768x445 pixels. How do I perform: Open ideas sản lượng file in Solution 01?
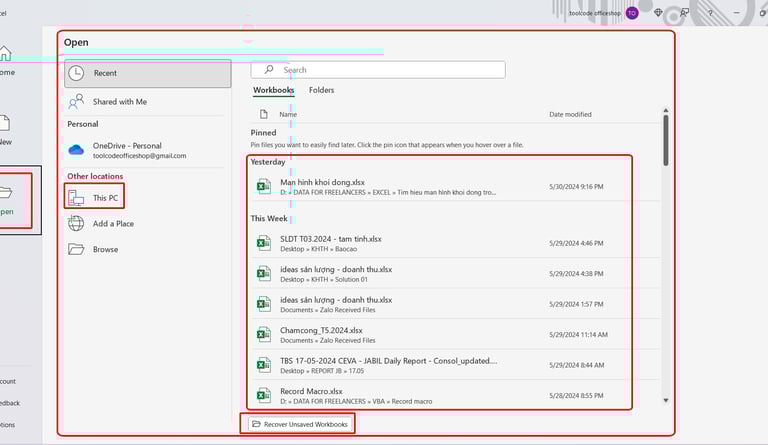[456, 274]
